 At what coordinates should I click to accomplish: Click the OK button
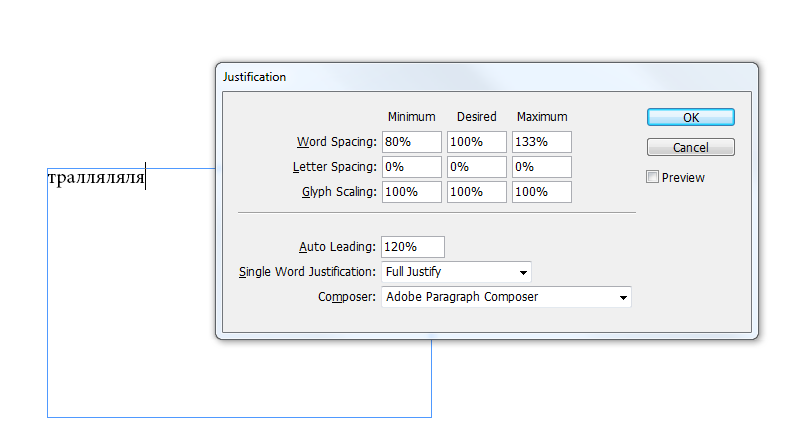[690, 117]
